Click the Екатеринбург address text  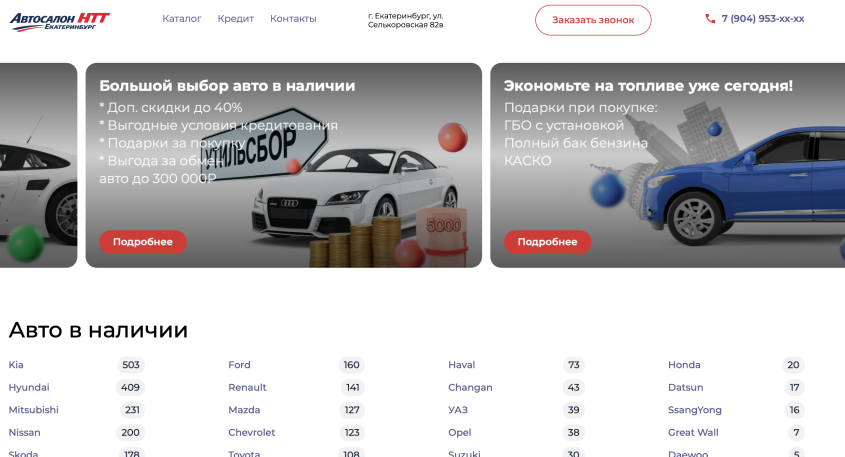coord(406,20)
